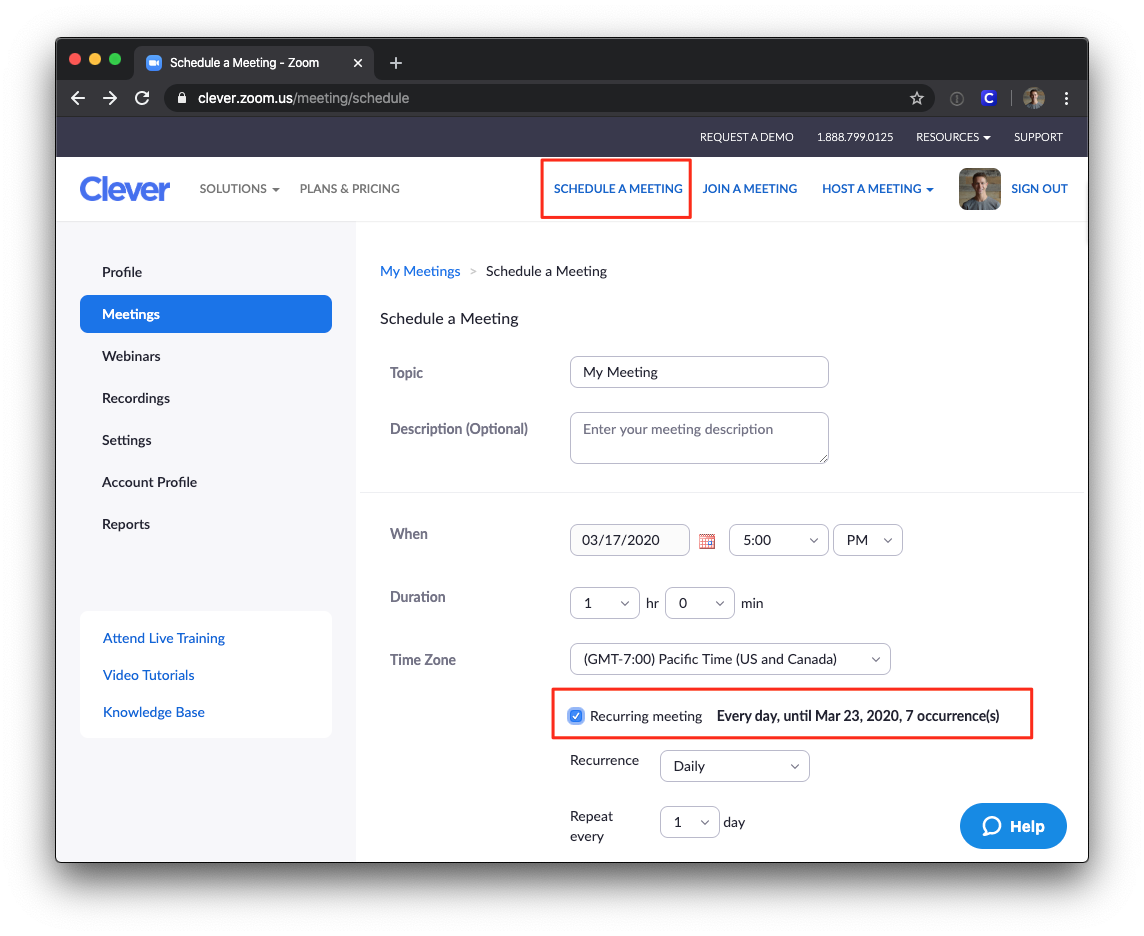The height and width of the screenshot is (936, 1144).
Task: Open a new browser tab
Action: [x=396, y=63]
